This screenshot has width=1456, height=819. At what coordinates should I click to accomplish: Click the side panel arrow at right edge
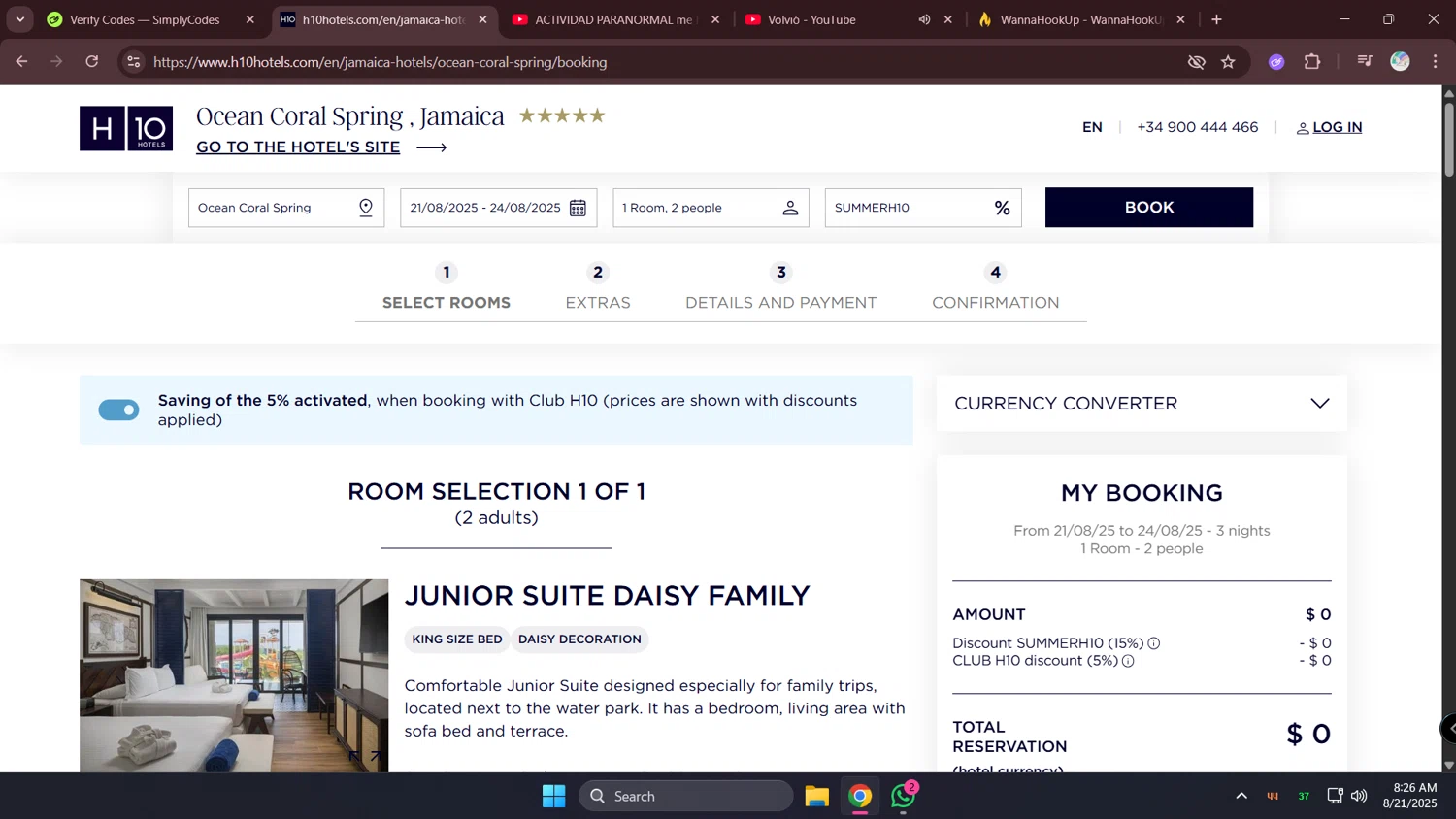[x=1449, y=728]
